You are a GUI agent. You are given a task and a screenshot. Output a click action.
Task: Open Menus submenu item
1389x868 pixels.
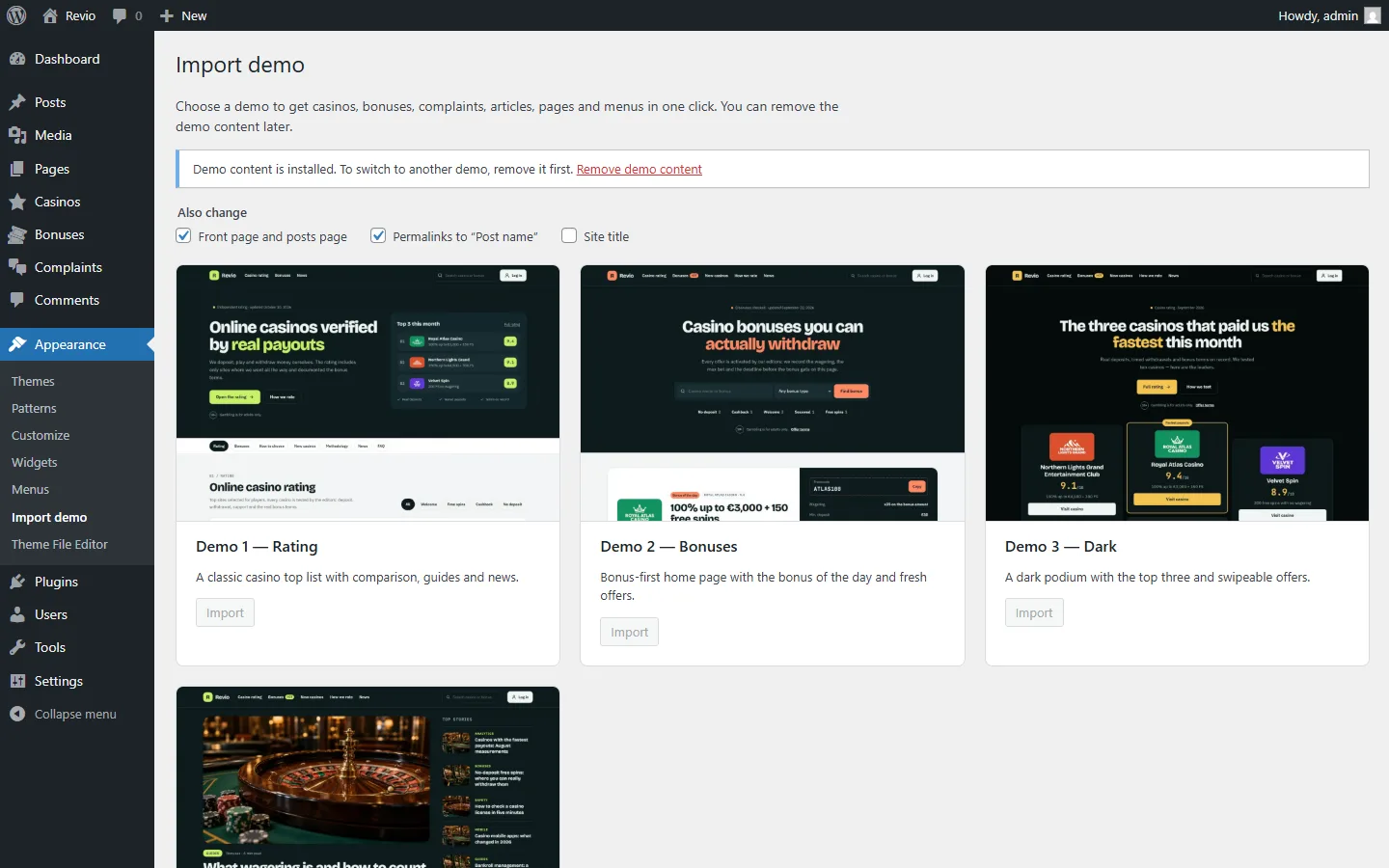(x=30, y=489)
